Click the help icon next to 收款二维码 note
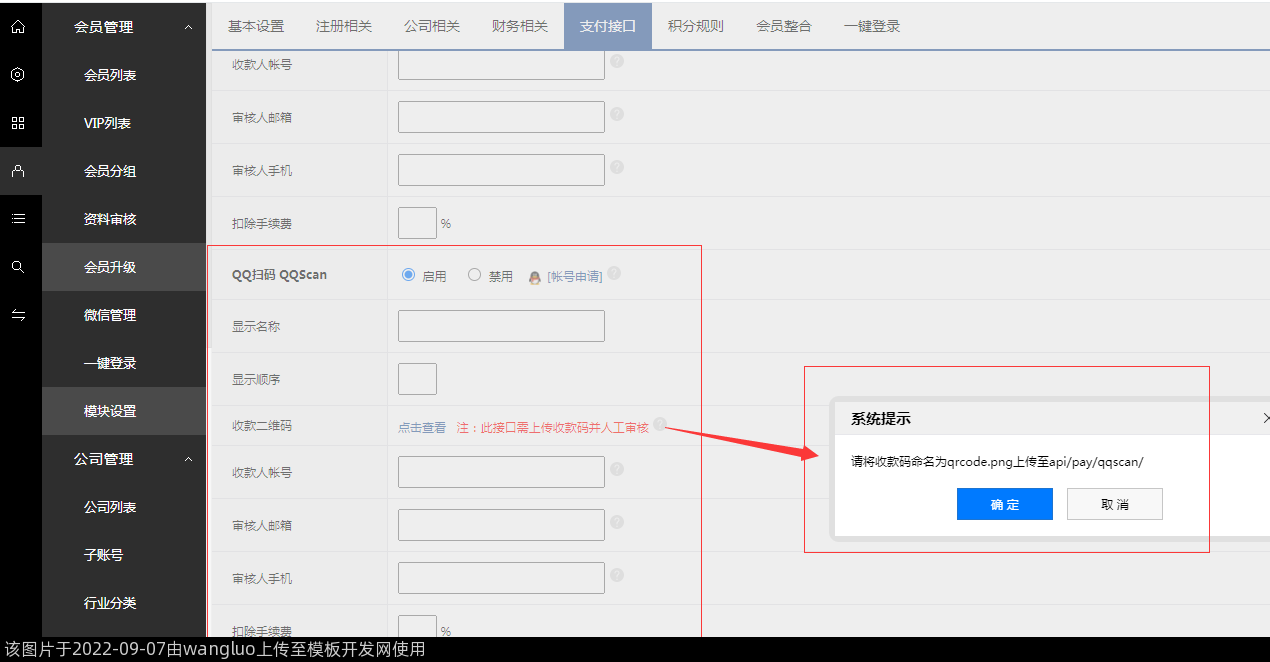 coord(660,424)
